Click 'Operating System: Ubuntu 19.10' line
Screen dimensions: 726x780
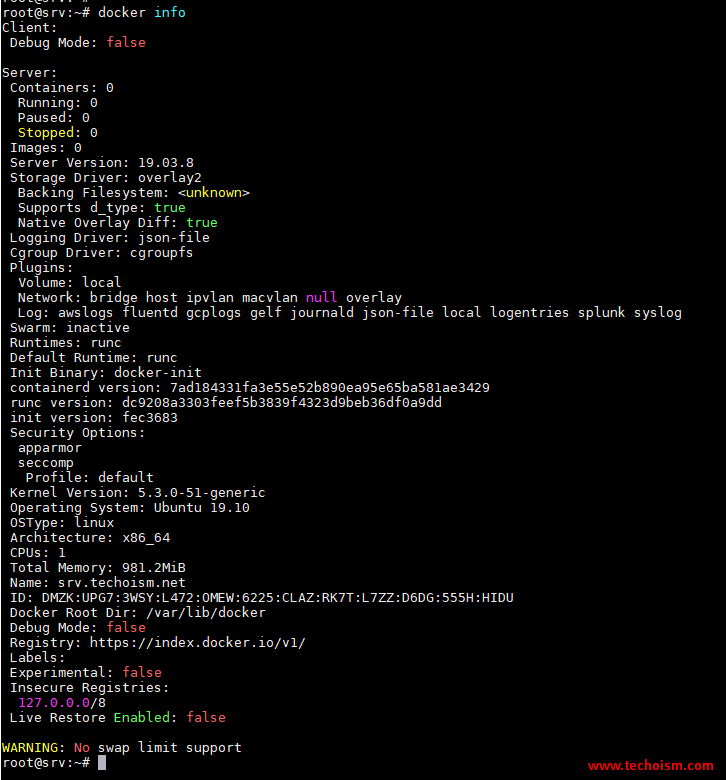[130, 507]
